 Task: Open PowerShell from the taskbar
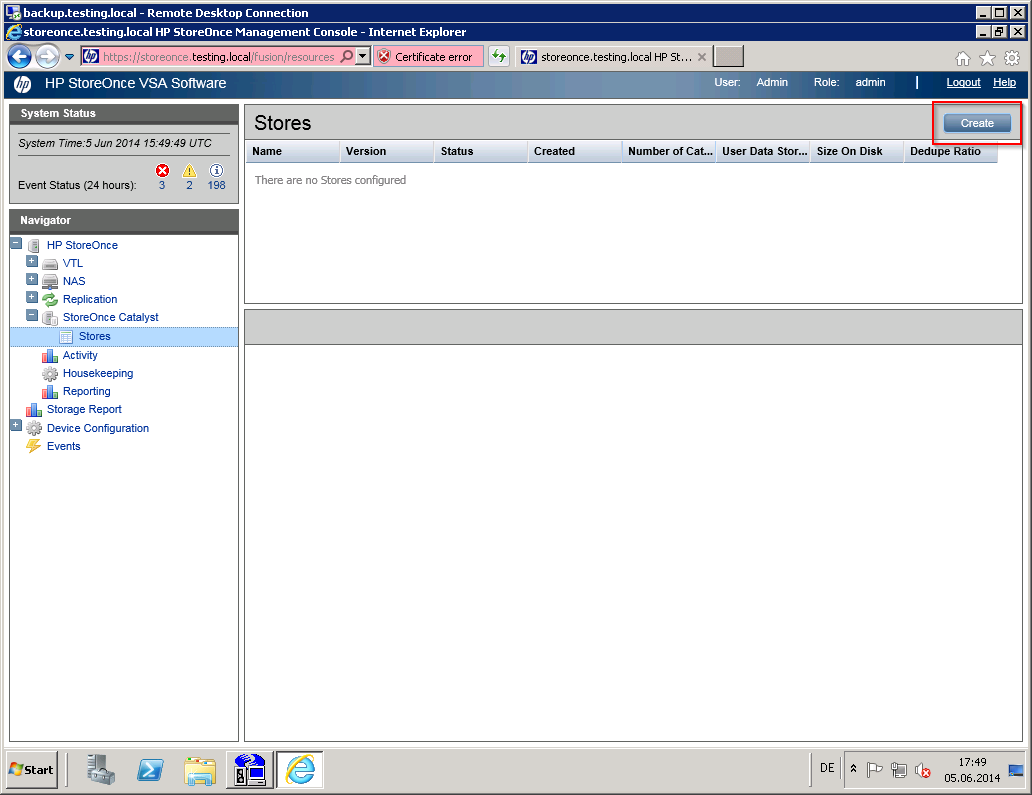tap(150, 769)
